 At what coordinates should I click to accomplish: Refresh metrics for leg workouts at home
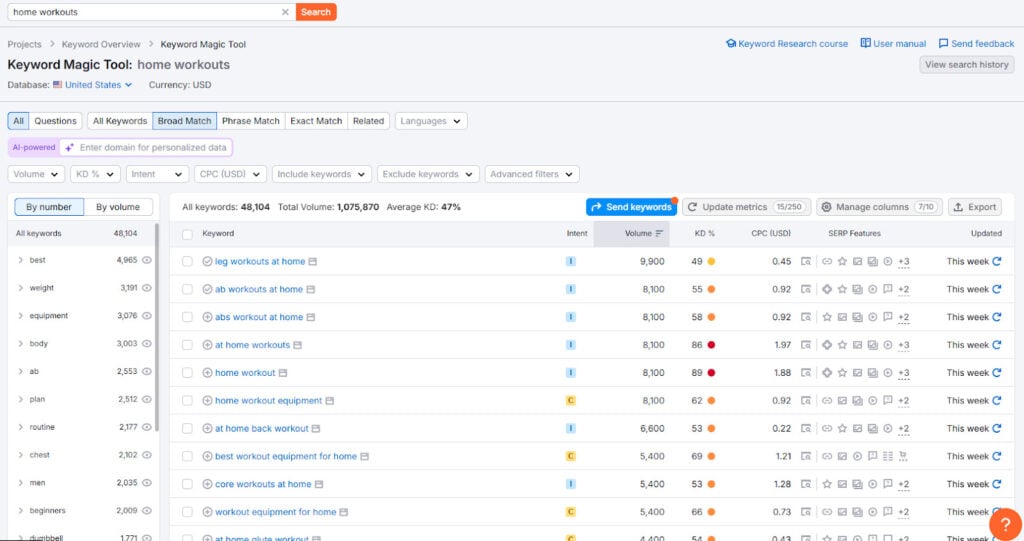coord(997,261)
